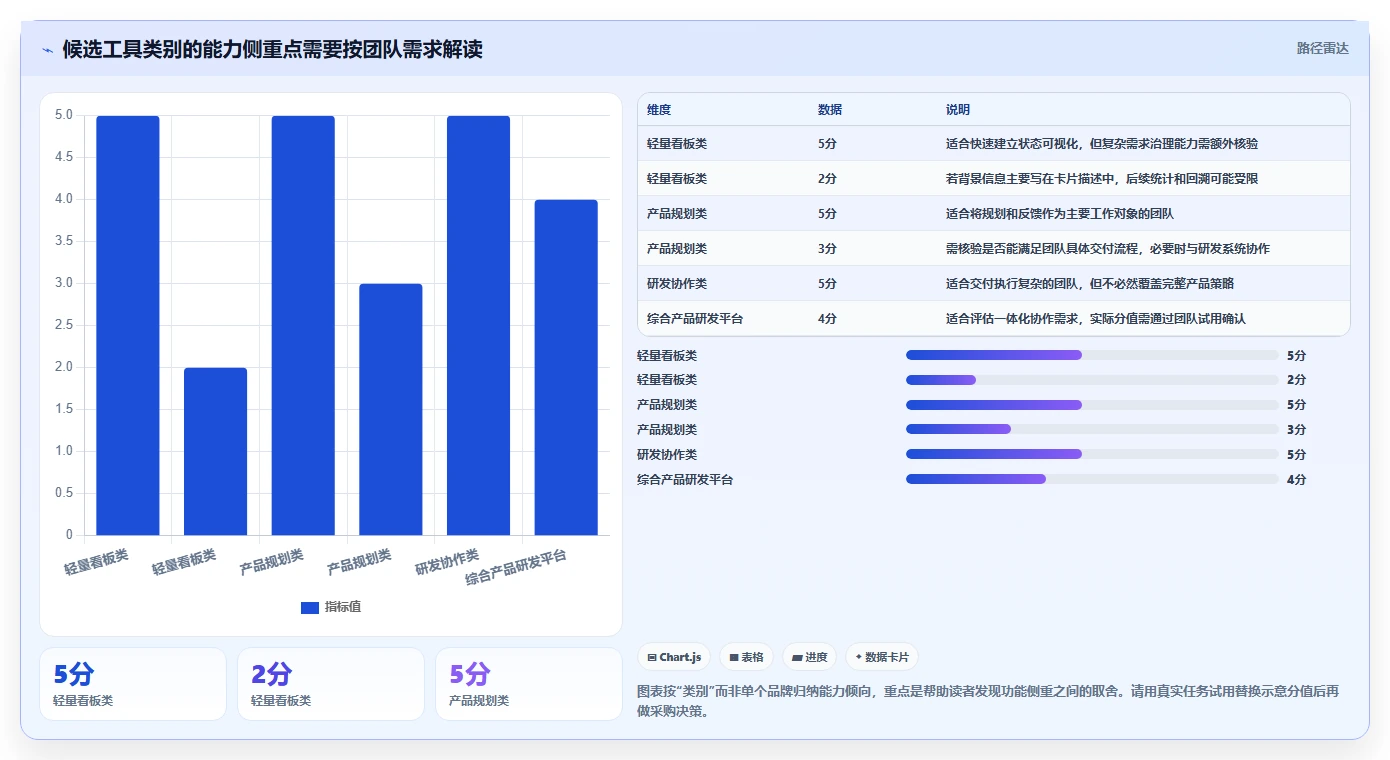The width and height of the screenshot is (1390, 760).
Task: Click the 综合产品研发平台 bar in the chart
Action: 566,367
